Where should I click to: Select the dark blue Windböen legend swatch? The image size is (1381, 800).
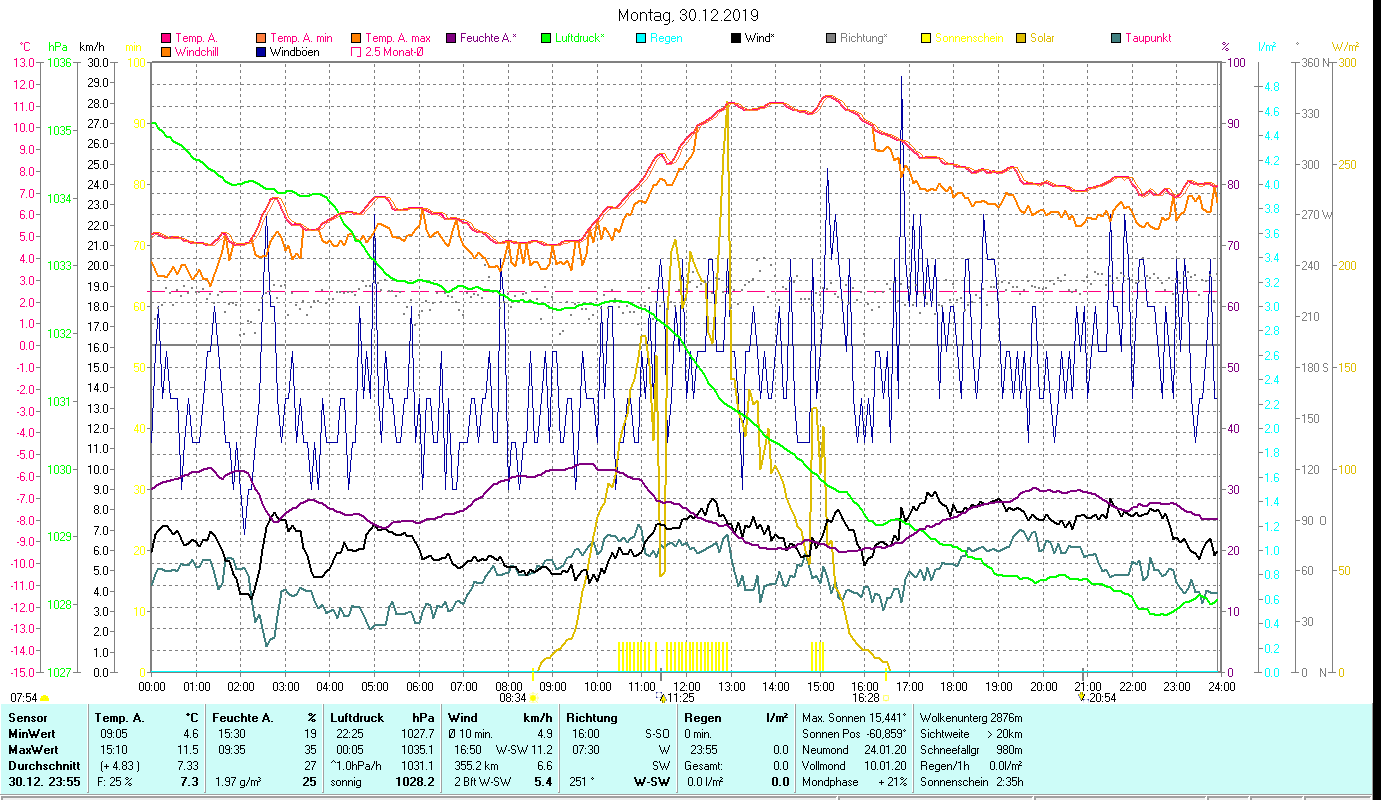point(262,52)
